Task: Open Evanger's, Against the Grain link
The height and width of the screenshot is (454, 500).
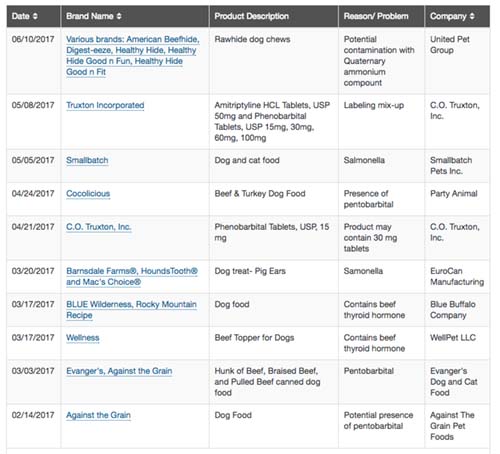Action: 119,371
